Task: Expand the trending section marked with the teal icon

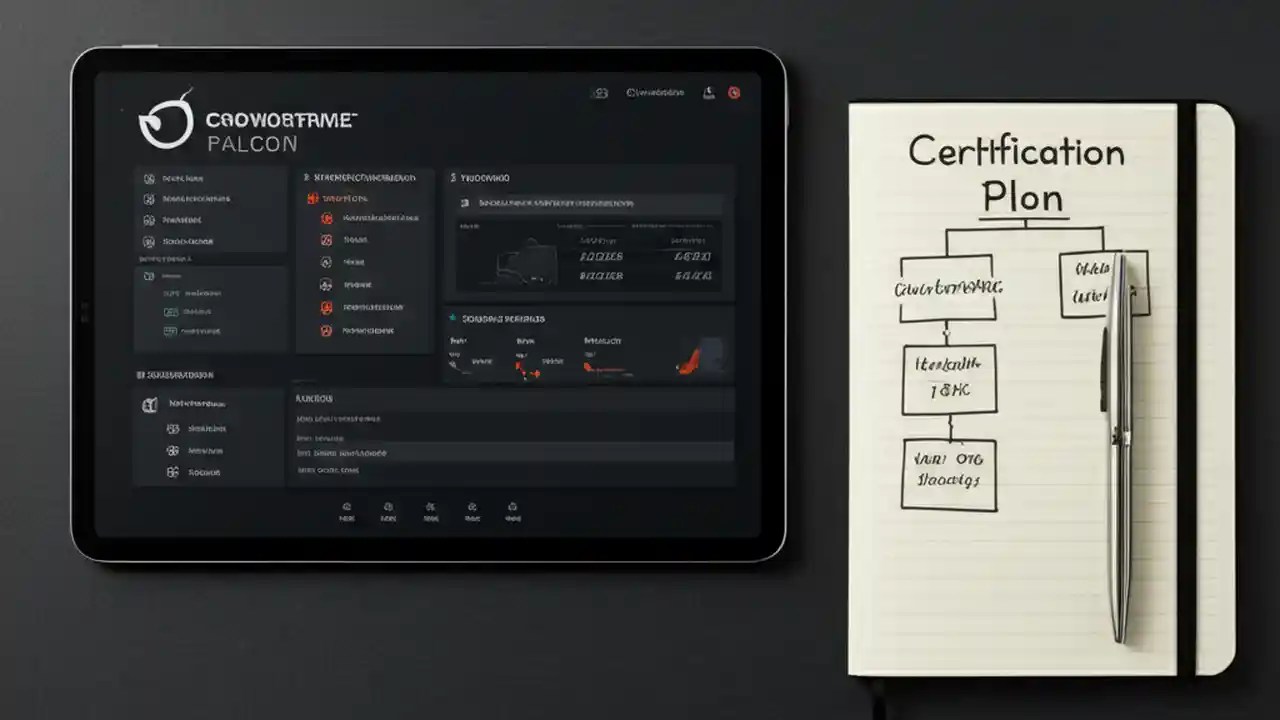Action: tap(498, 318)
